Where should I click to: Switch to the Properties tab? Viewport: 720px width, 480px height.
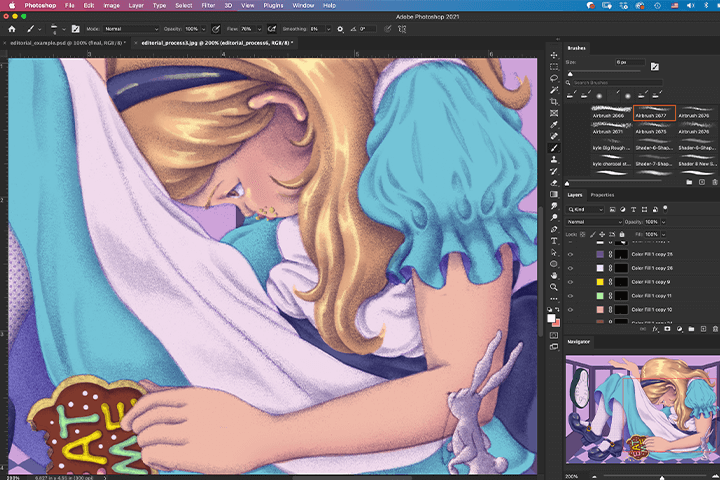pyautogui.click(x=602, y=195)
